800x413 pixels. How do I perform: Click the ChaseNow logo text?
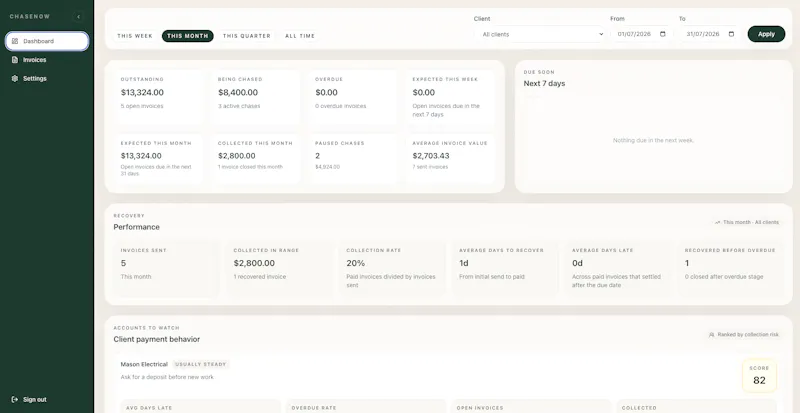tap(30, 17)
